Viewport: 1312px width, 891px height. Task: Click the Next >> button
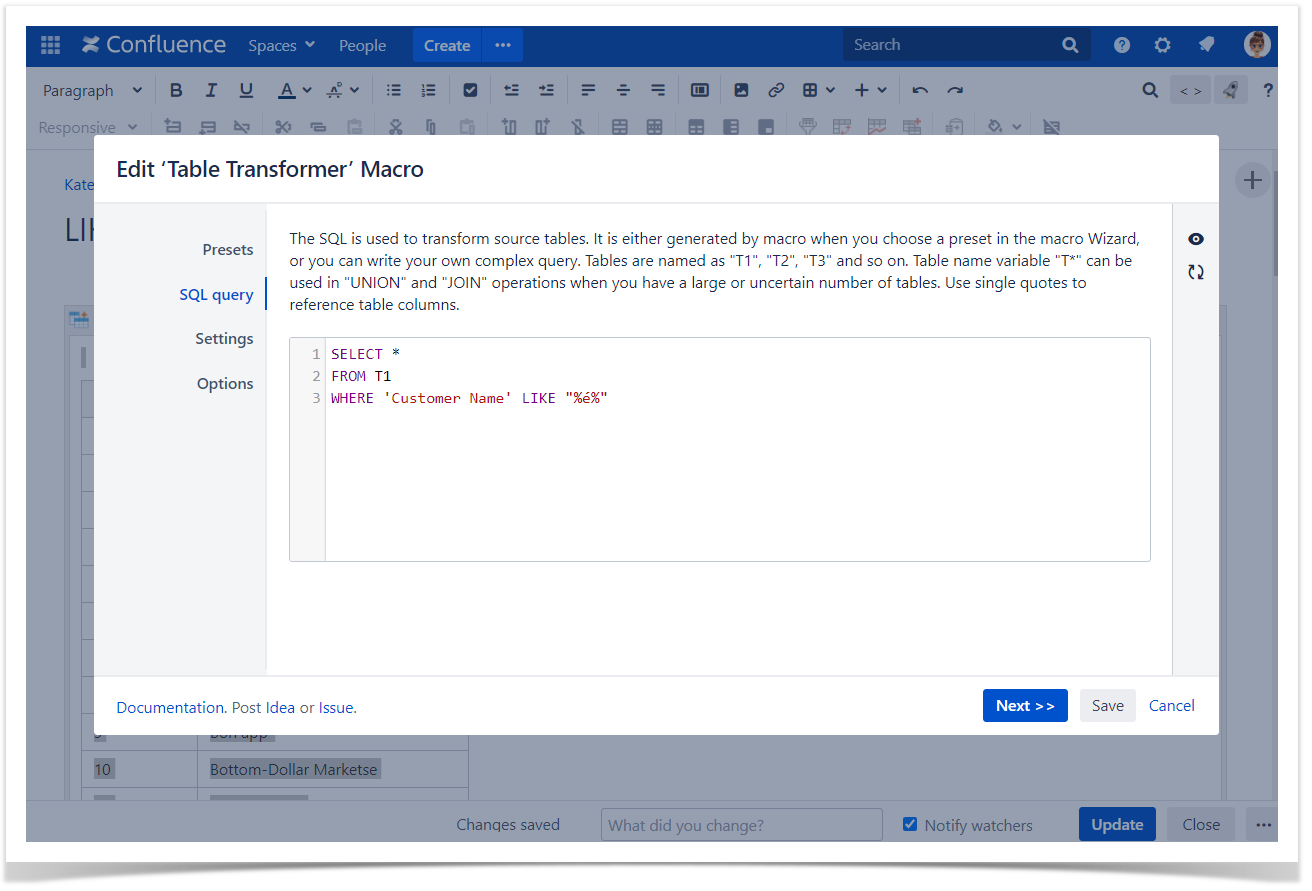pos(1024,706)
